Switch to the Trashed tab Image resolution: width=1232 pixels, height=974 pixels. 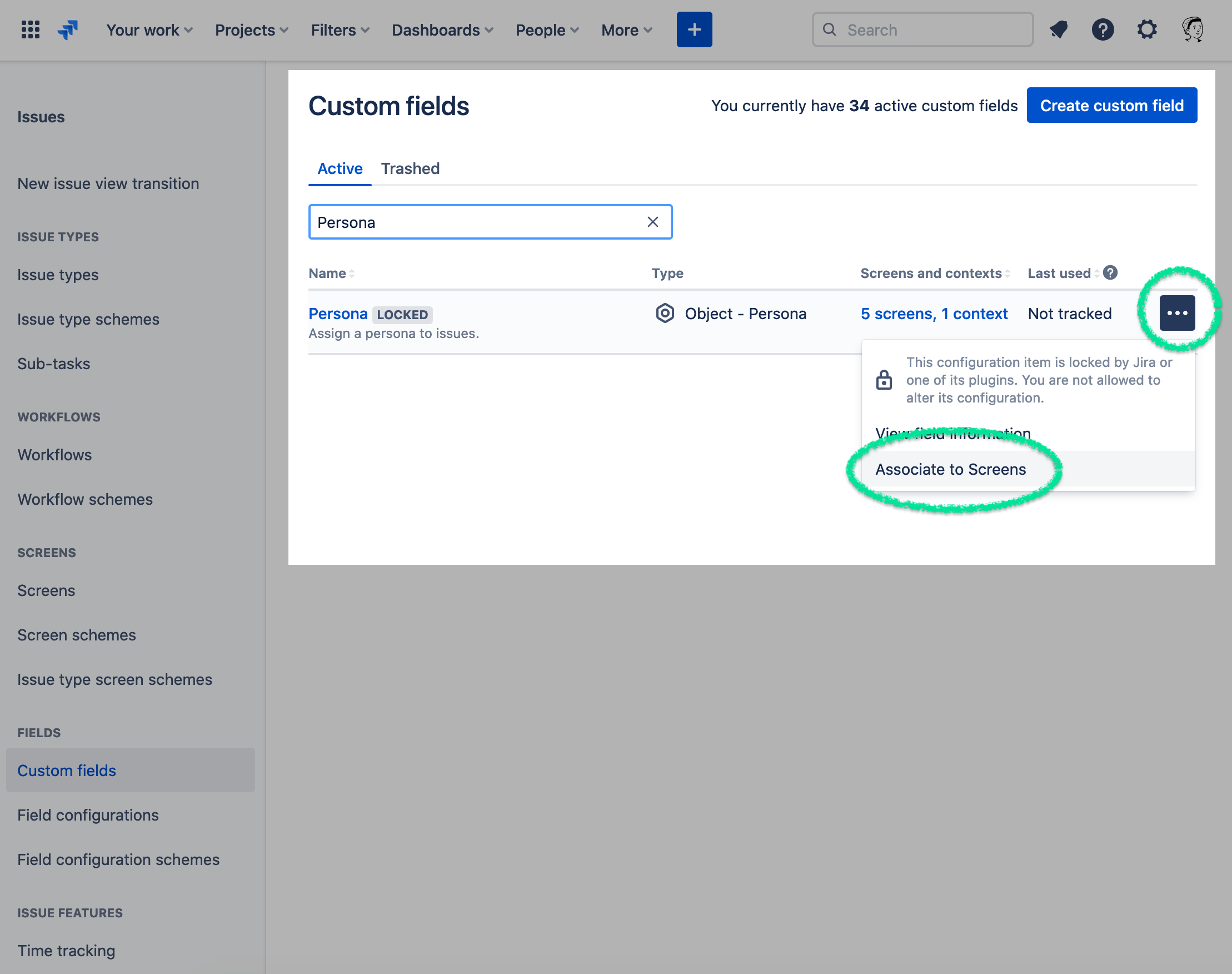click(x=410, y=169)
